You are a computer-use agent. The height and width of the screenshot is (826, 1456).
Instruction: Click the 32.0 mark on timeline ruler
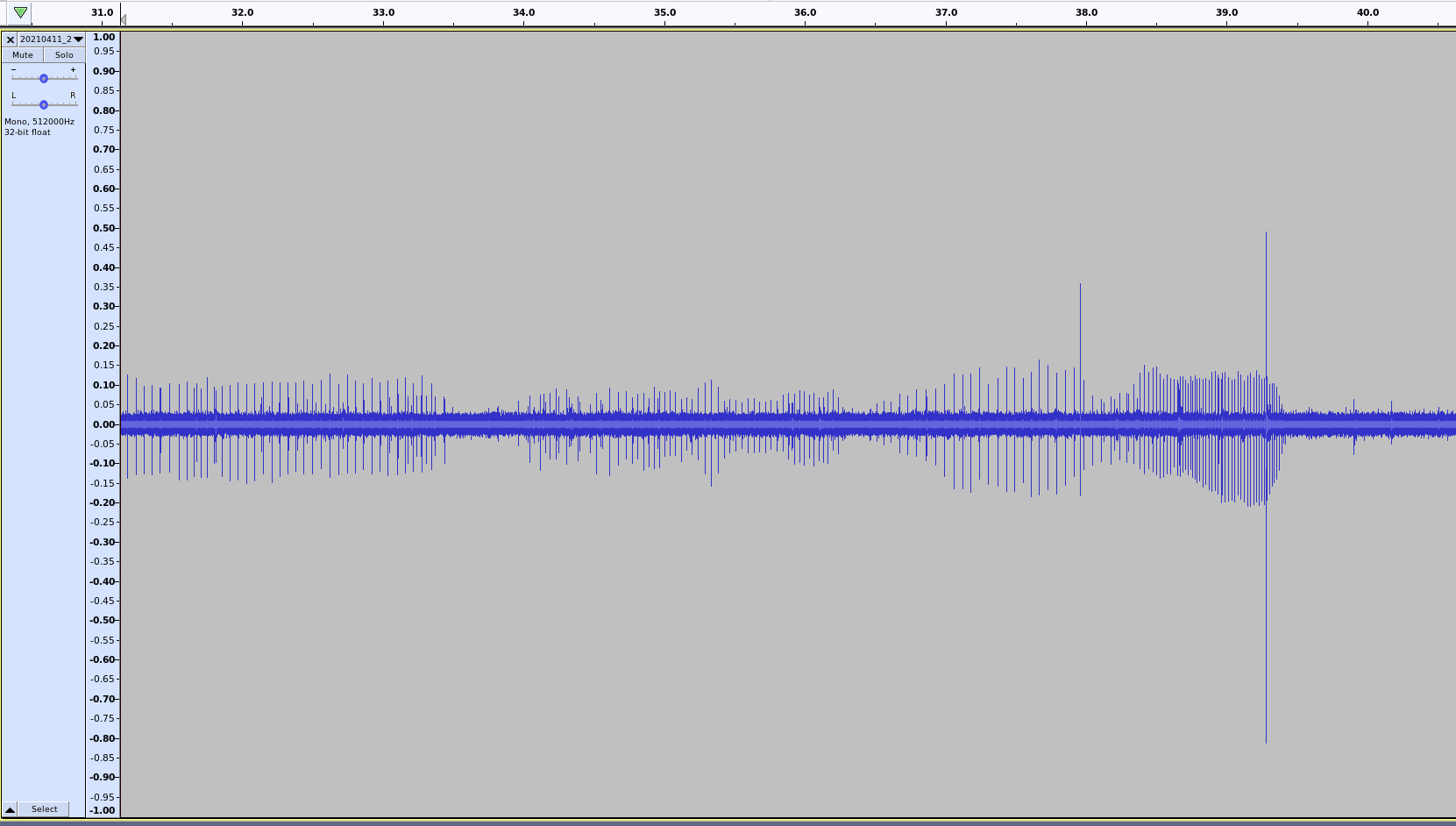pyautogui.click(x=242, y=12)
